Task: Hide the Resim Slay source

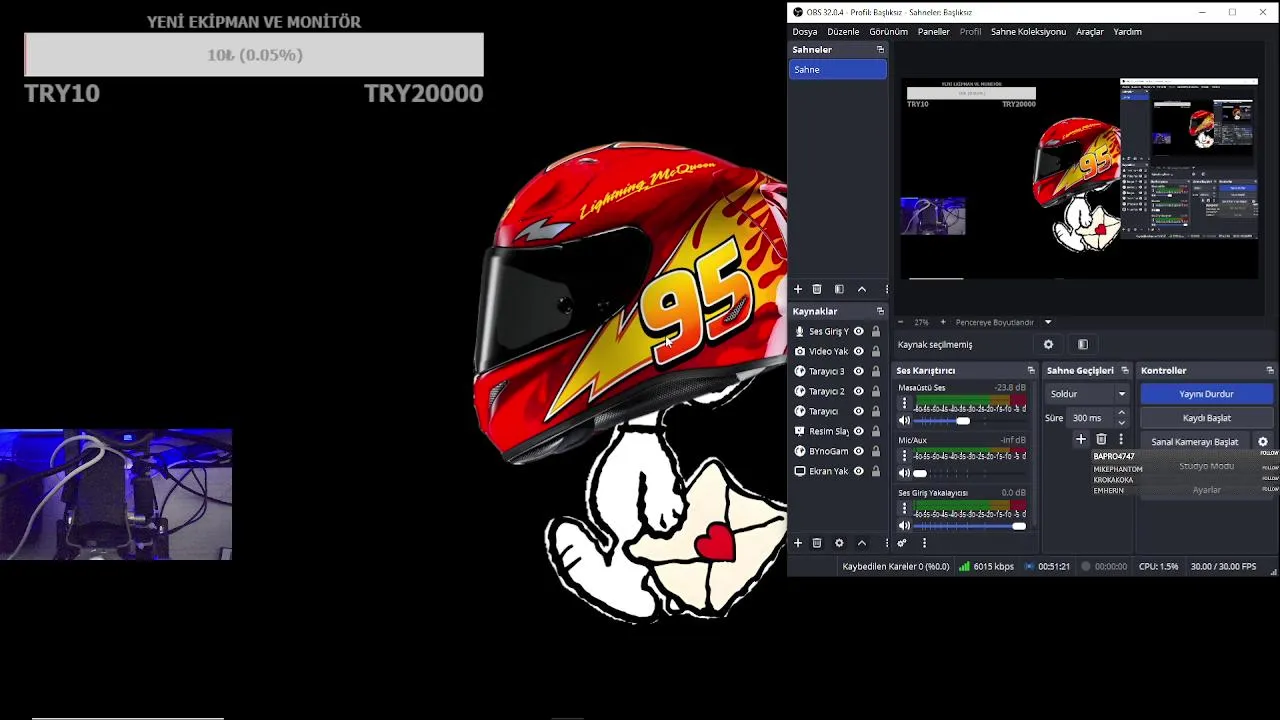Action: (x=858, y=431)
